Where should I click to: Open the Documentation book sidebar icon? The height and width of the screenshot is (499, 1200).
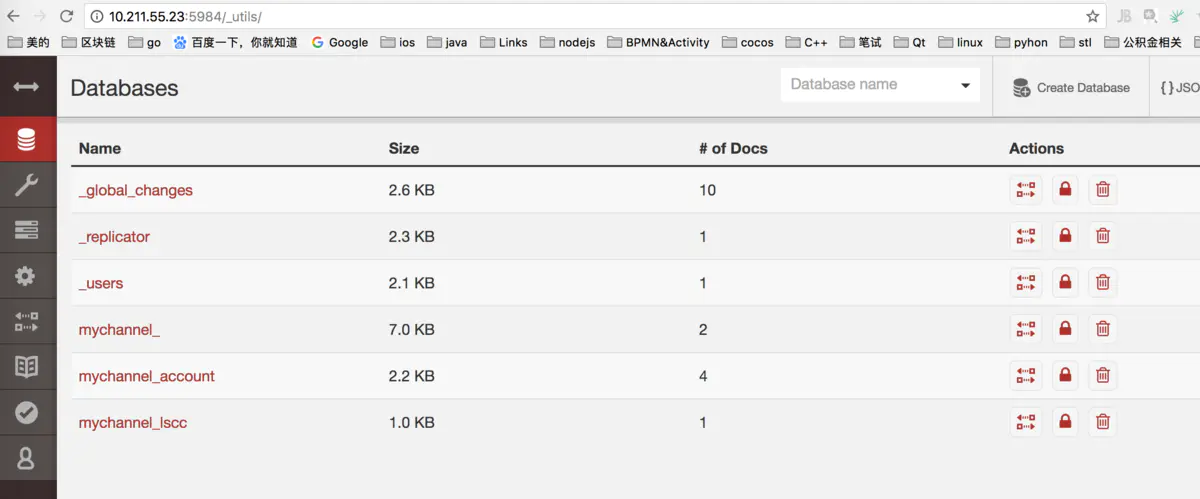(27, 367)
